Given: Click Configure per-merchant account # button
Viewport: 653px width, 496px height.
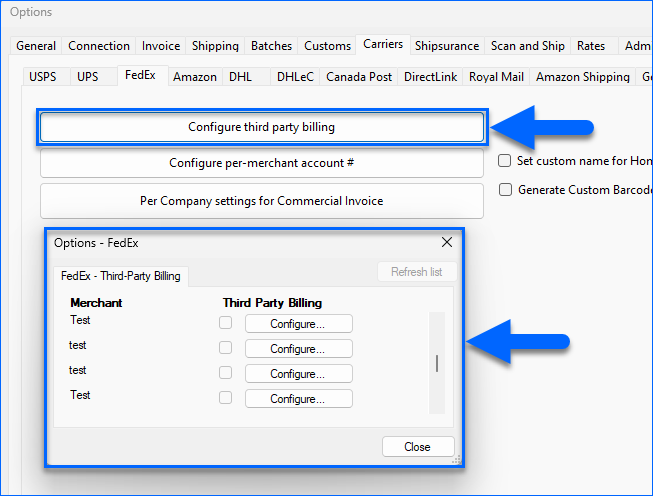Looking at the screenshot, I should click(262, 163).
